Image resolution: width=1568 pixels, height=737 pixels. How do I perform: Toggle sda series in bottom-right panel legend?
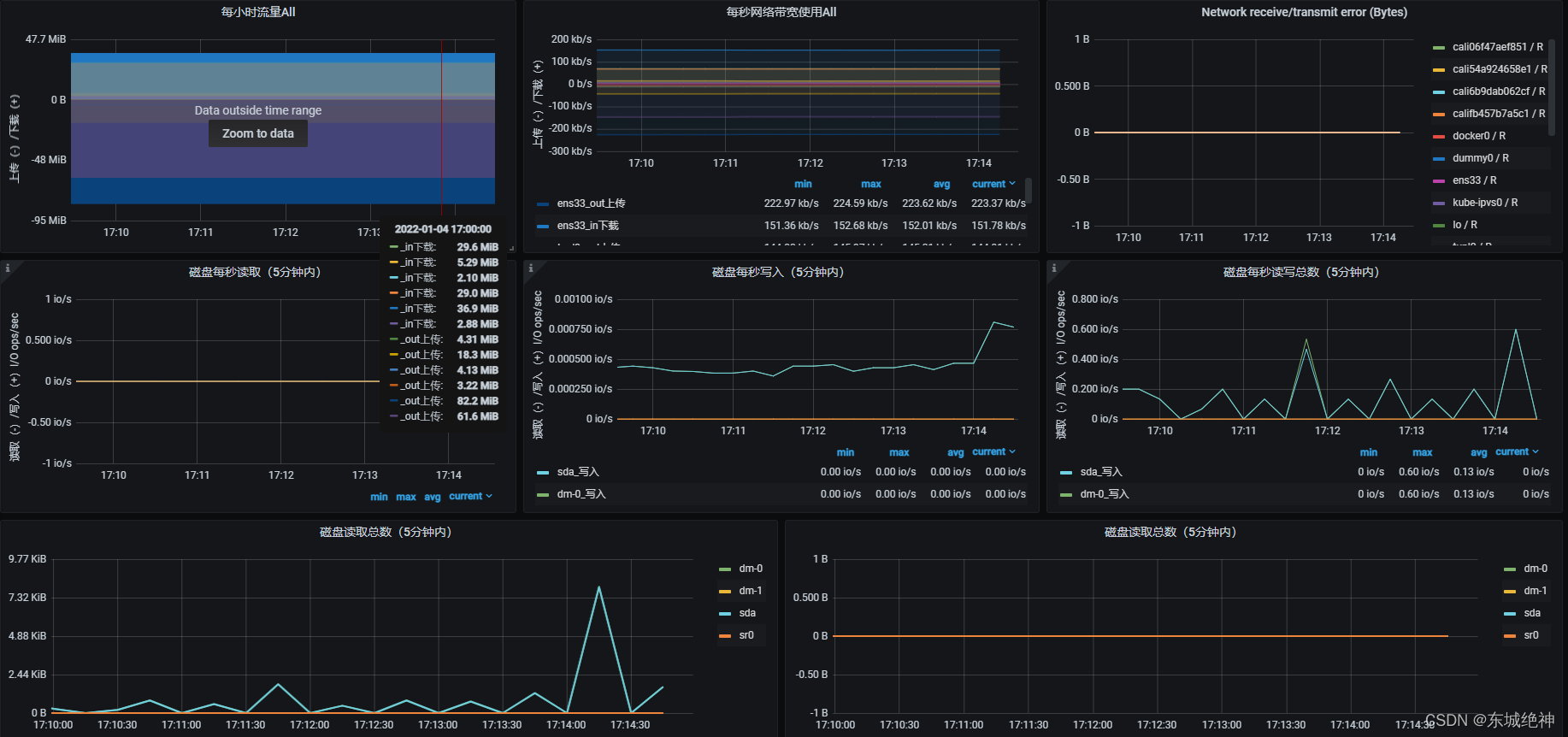pos(1532,613)
